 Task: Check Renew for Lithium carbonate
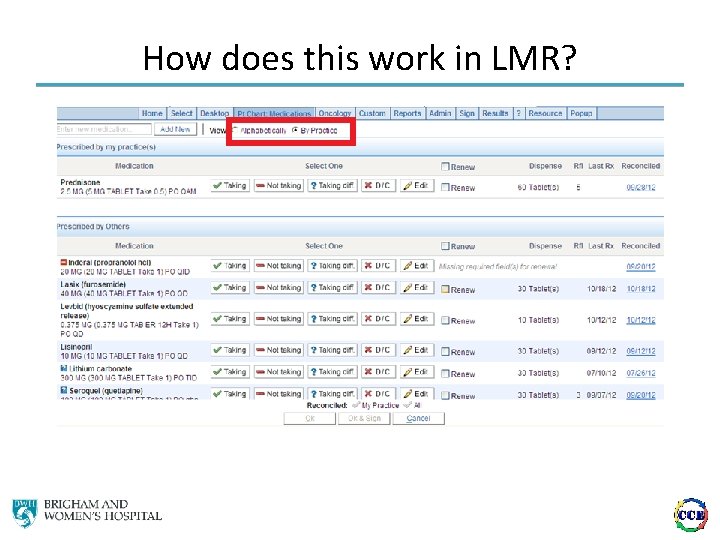(445, 373)
